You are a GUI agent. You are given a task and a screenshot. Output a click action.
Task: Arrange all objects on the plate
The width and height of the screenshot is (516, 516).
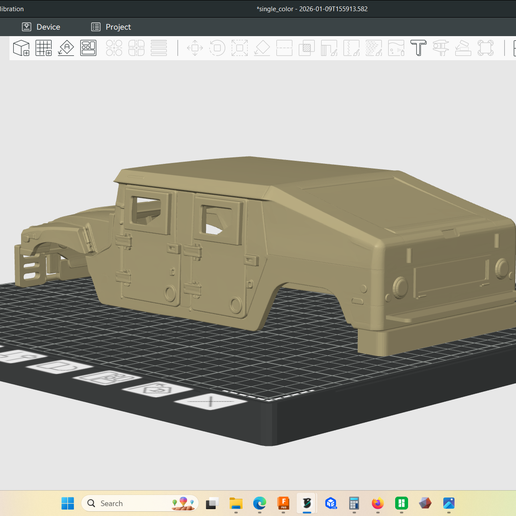click(88, 48)
